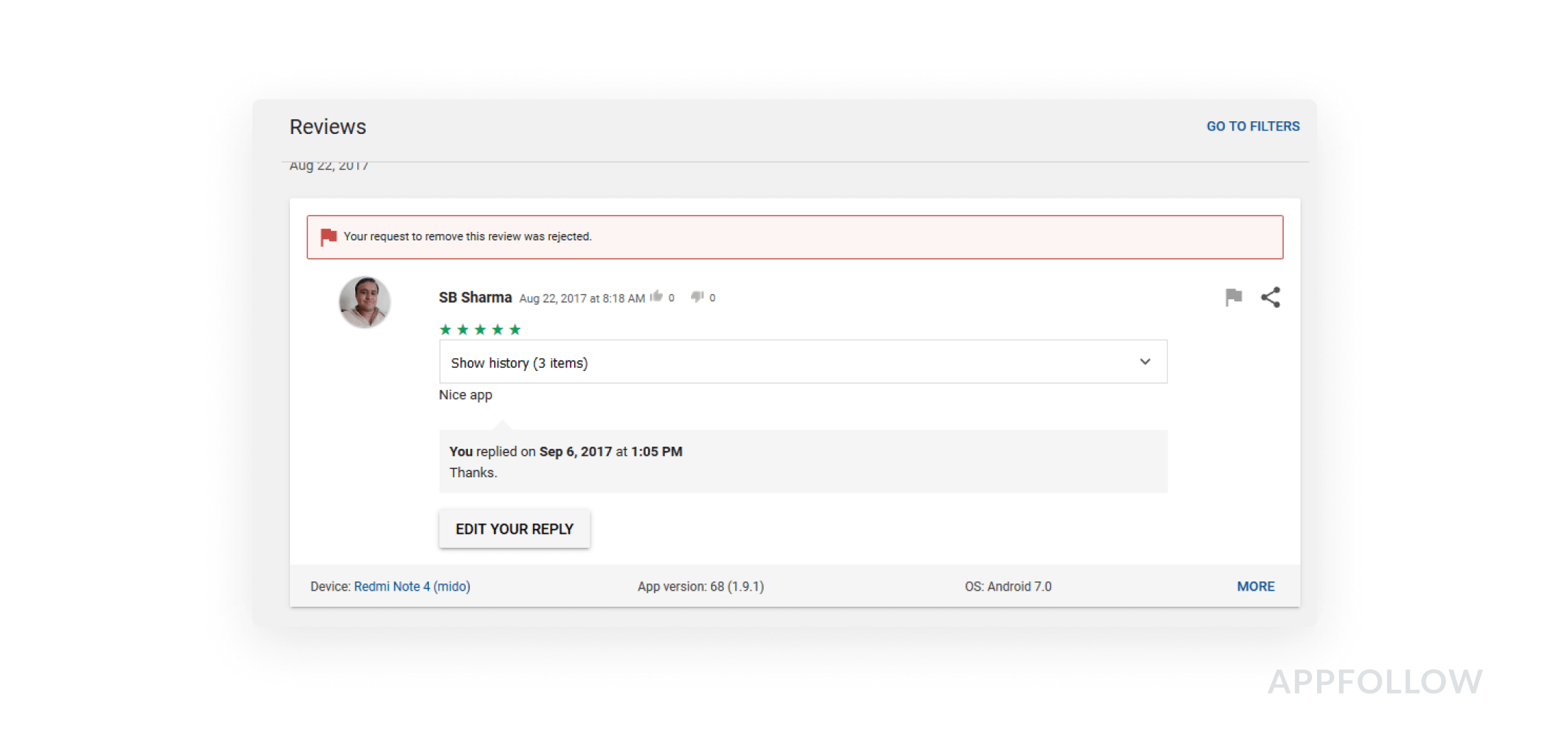Click SB Sharma's profile avatar
Viewport: 1568px width, 736px height.
pyautogui.click(x=364, y=302)
